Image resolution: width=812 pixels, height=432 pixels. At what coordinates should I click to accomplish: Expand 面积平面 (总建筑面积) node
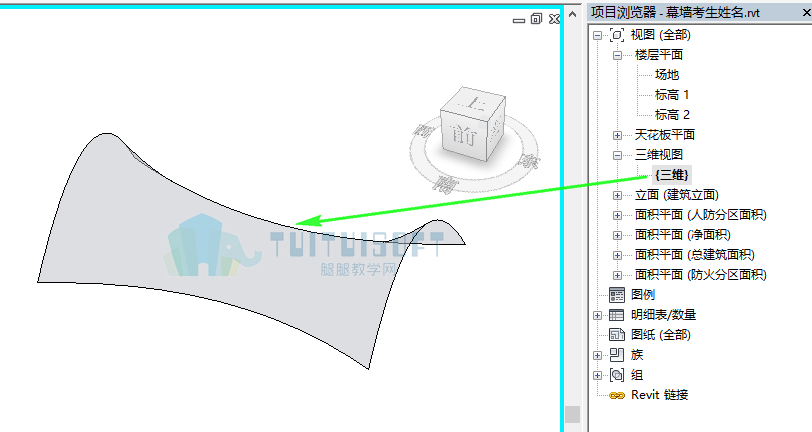click(x=617, y=255)
